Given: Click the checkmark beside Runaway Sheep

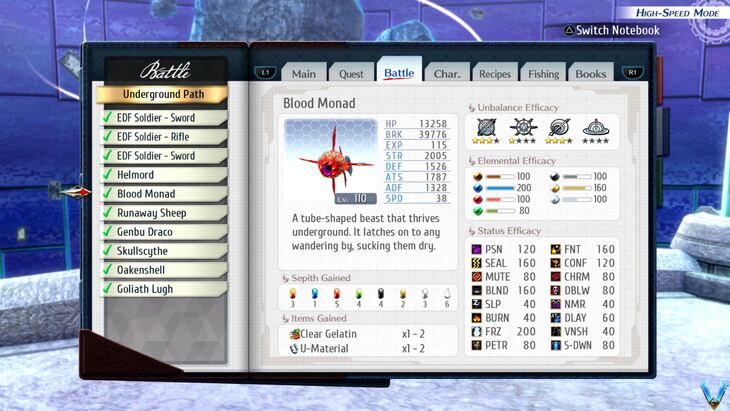Looking at the screenshot, I should coord(108,212).
